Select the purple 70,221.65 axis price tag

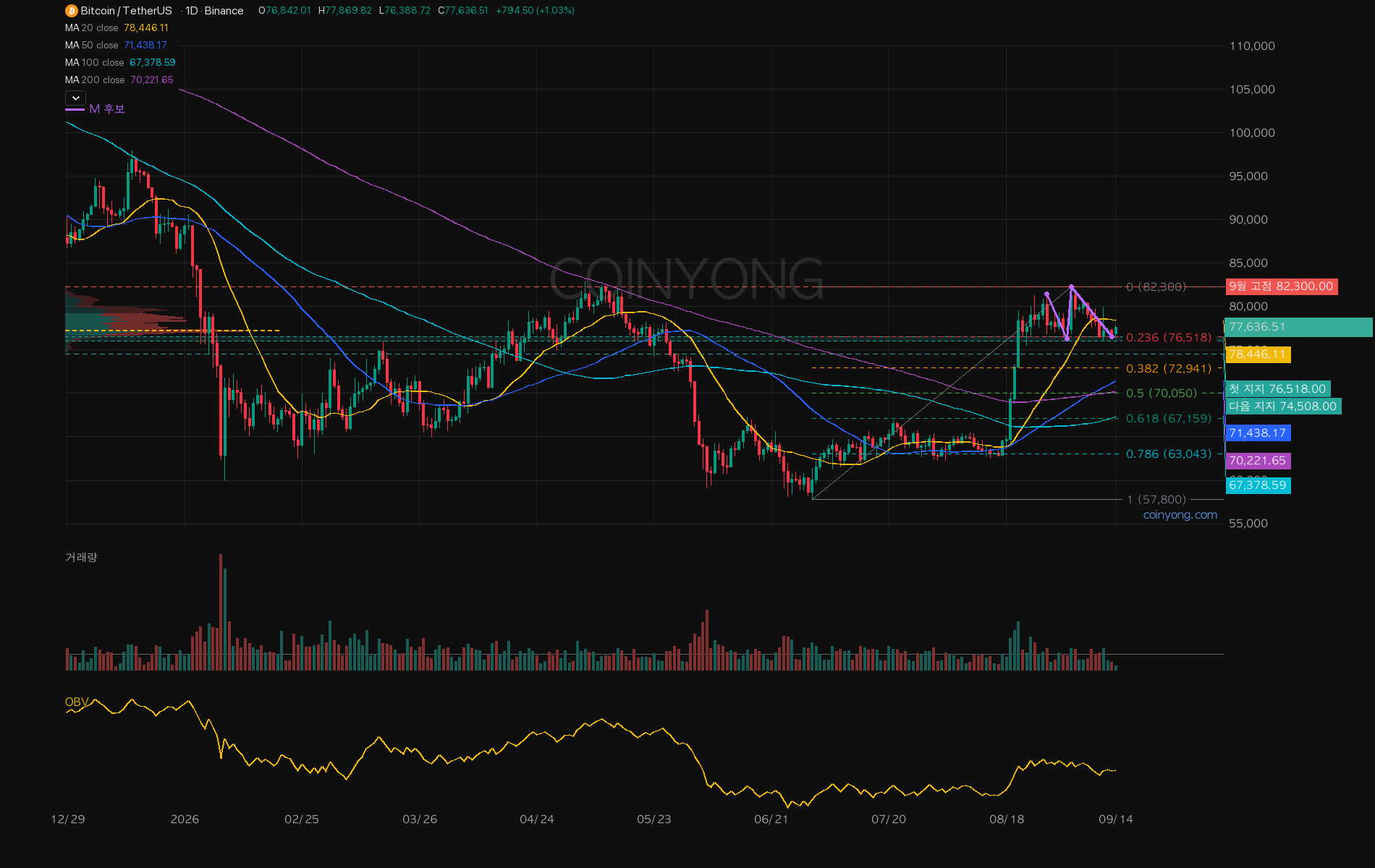click(x=1258, y=461)
